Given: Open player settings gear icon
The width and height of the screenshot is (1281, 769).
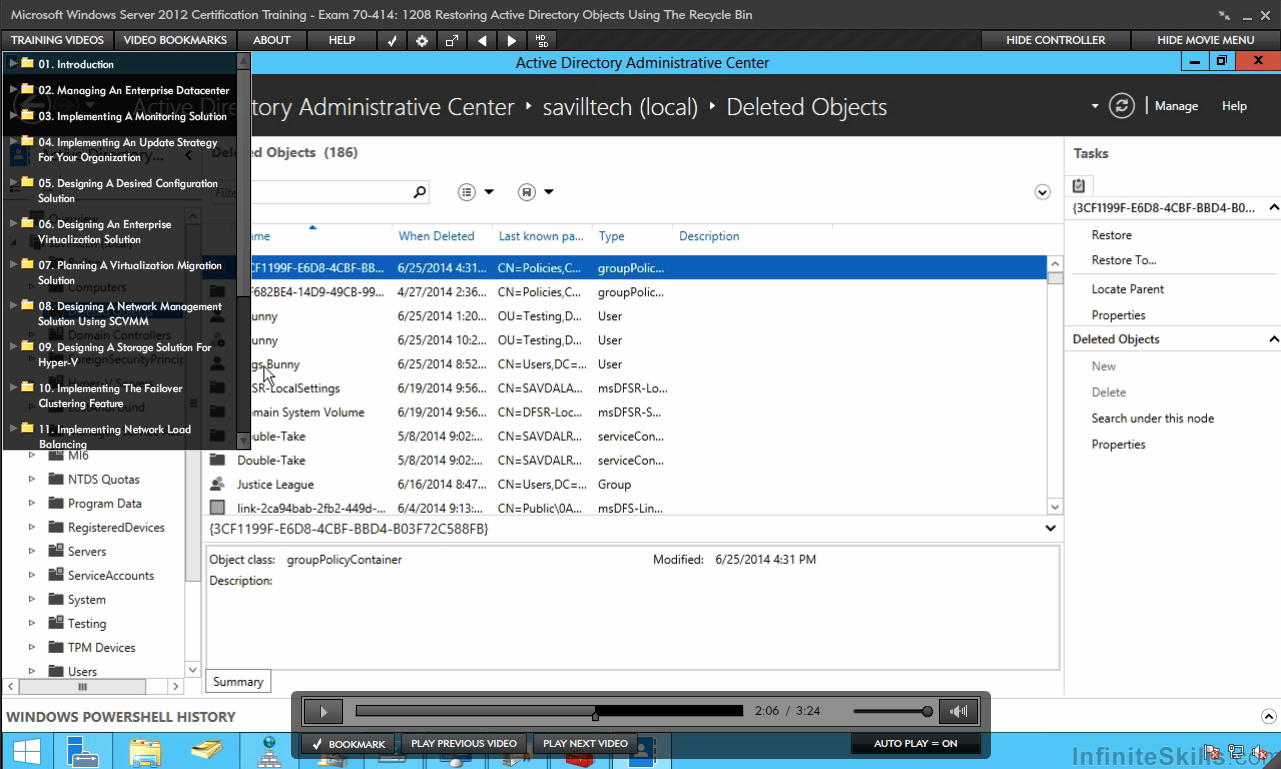Looking at the screenshot, I should [x=422, y=40].
